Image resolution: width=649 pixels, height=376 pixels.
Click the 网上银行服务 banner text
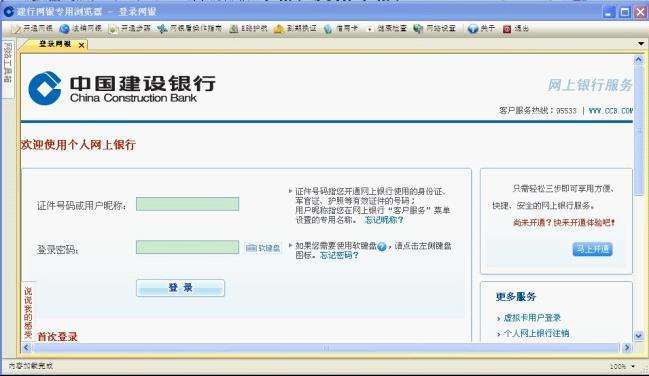590,85
